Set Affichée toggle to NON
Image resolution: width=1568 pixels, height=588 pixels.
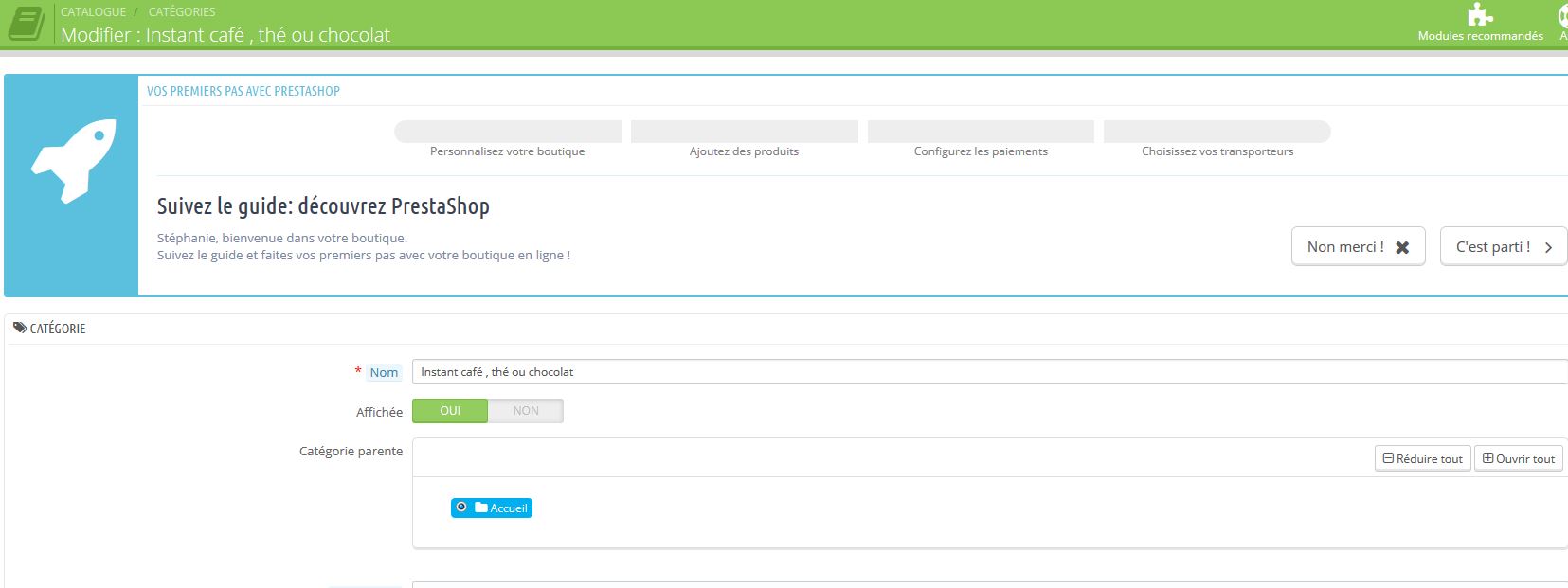(526, 411)
